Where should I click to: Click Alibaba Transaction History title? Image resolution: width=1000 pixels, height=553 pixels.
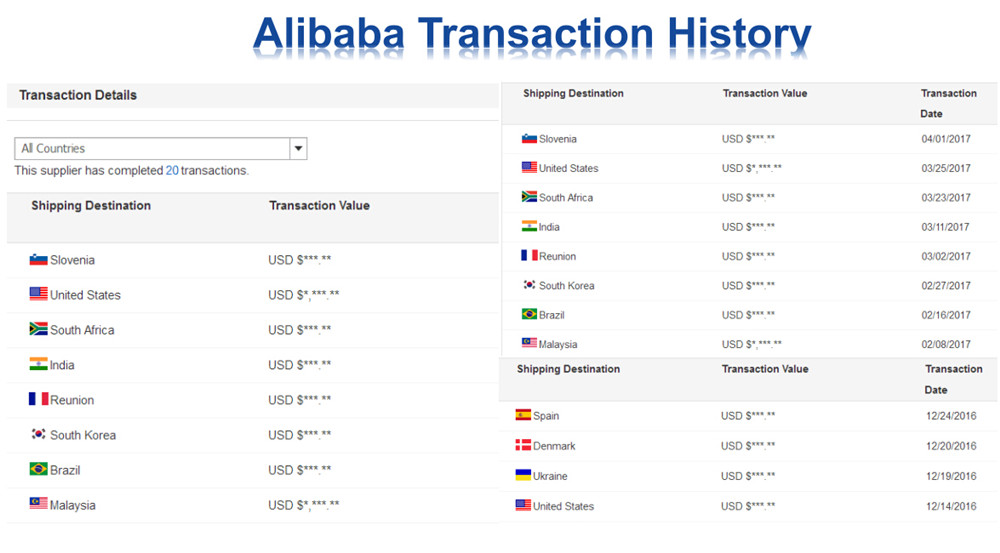[532, 33]
